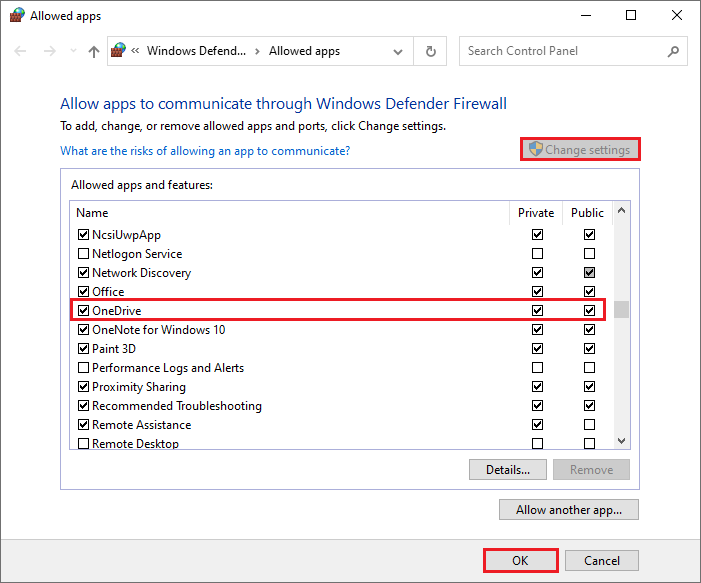The width and height of the screenshot is (701, 583).
Task: Click the Public column header
Action: tap(587, 213)
